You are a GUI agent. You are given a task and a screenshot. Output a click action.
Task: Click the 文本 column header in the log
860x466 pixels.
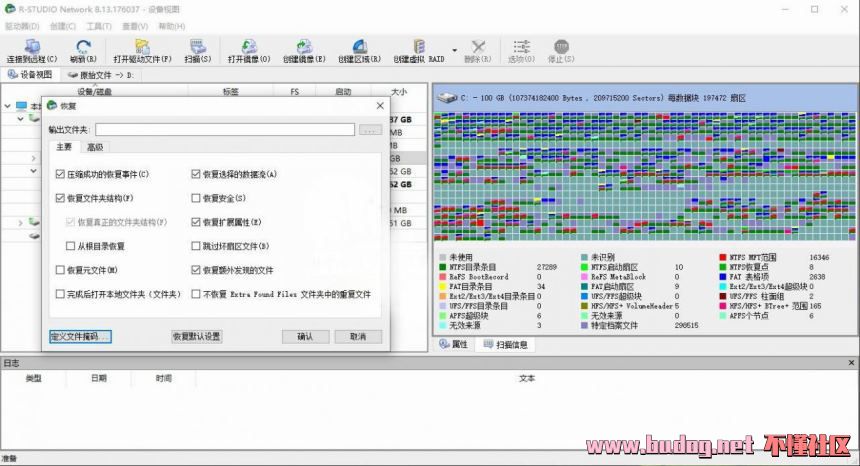[527, 378]
